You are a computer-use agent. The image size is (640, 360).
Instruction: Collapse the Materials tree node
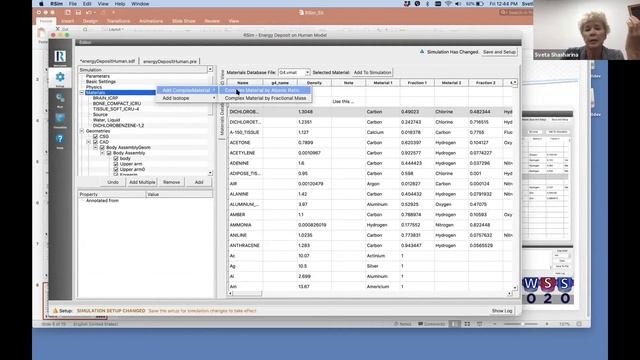82,93
